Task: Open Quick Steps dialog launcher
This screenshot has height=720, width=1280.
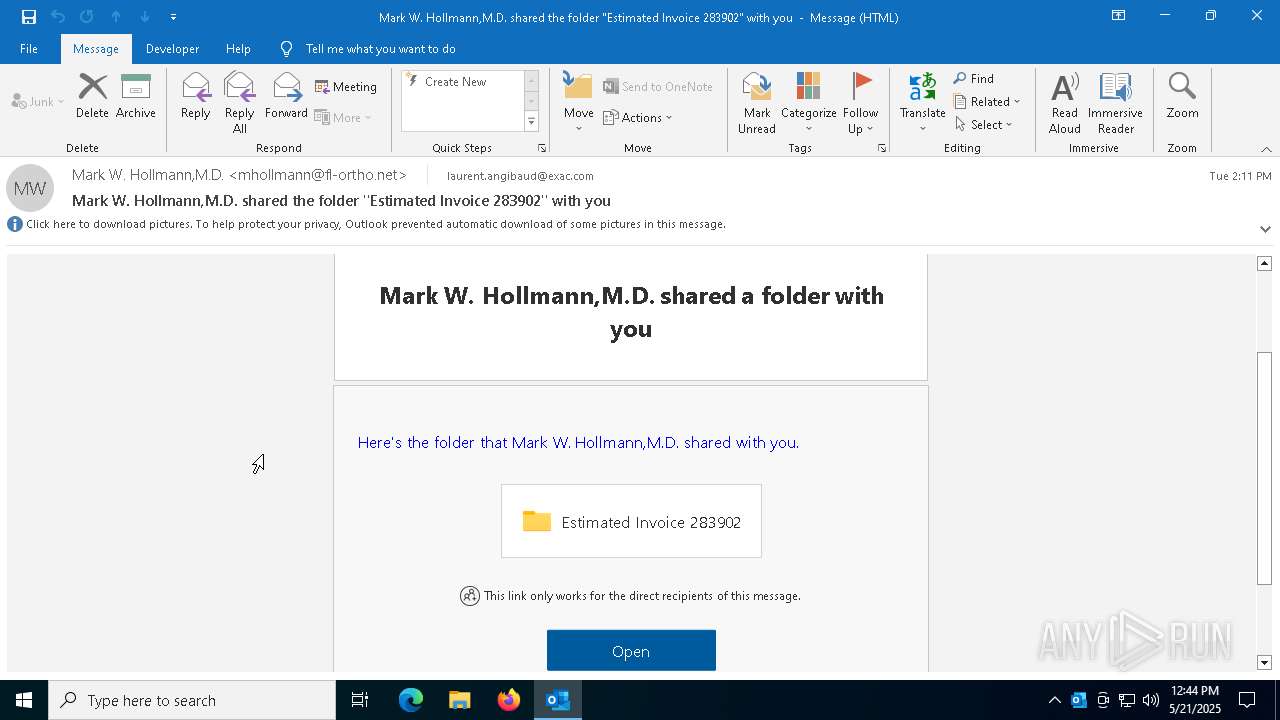Action: [x=542, y=148]
